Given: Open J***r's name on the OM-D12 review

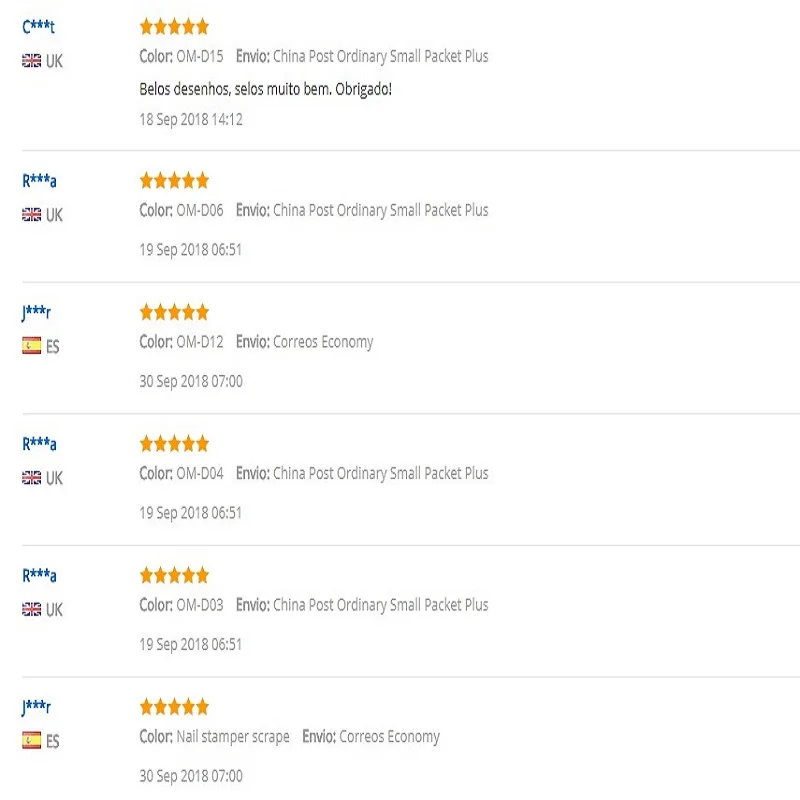Looking at the screenshot, I should (x=36, y=312).
